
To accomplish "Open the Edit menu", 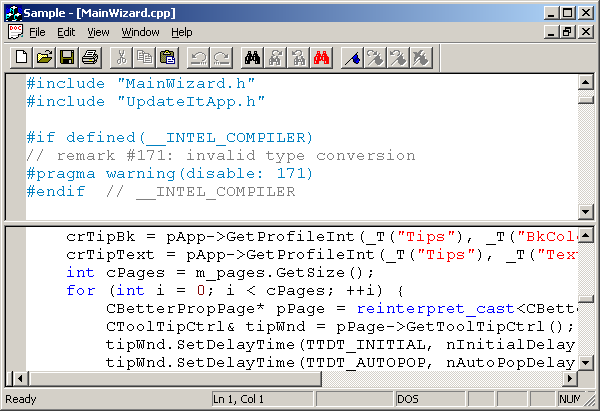I will click(66, 32).
